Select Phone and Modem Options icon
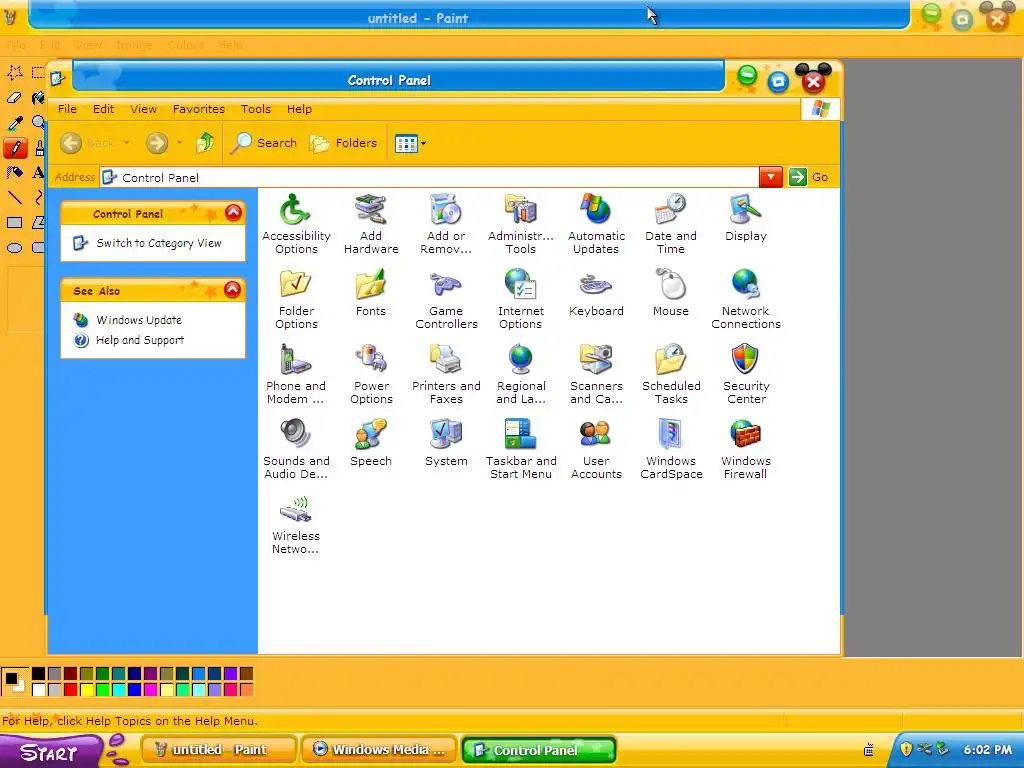1024x768 pixels. click(x=296, y=374)
